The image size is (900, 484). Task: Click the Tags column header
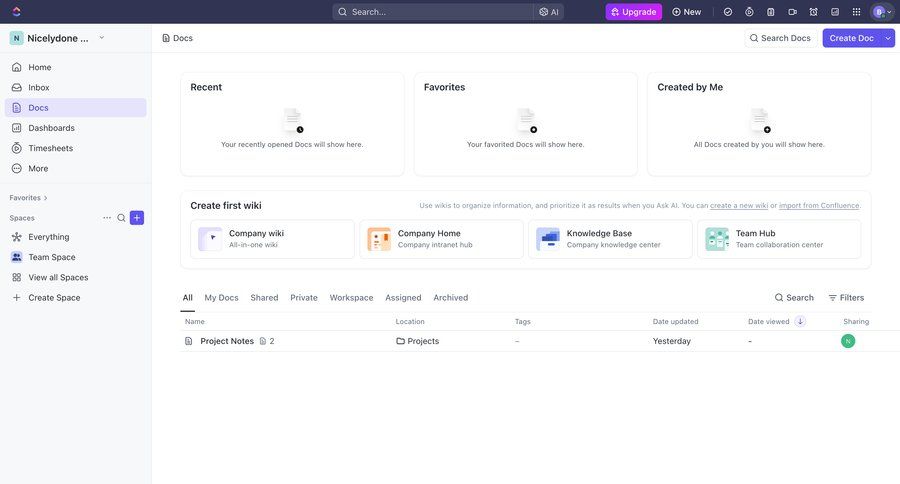[522, 322]
